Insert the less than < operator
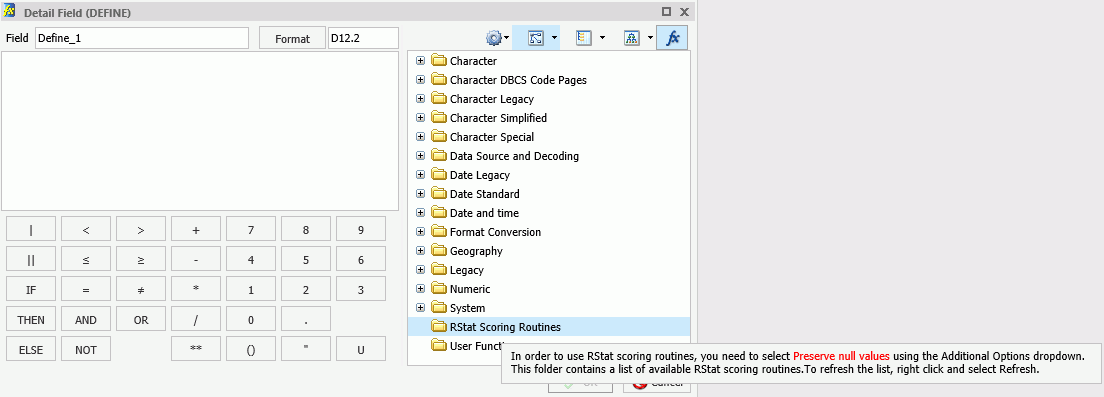This screenshot has width=1104, height=397. (86, 229)
